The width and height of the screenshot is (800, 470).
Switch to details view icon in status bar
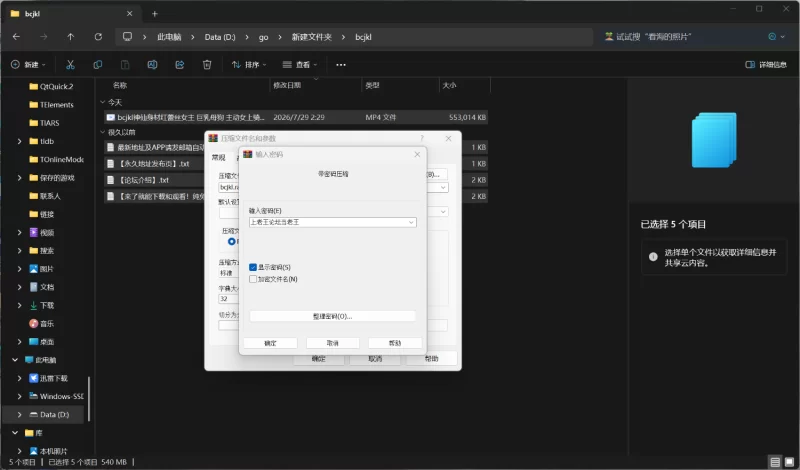[775, 462]
